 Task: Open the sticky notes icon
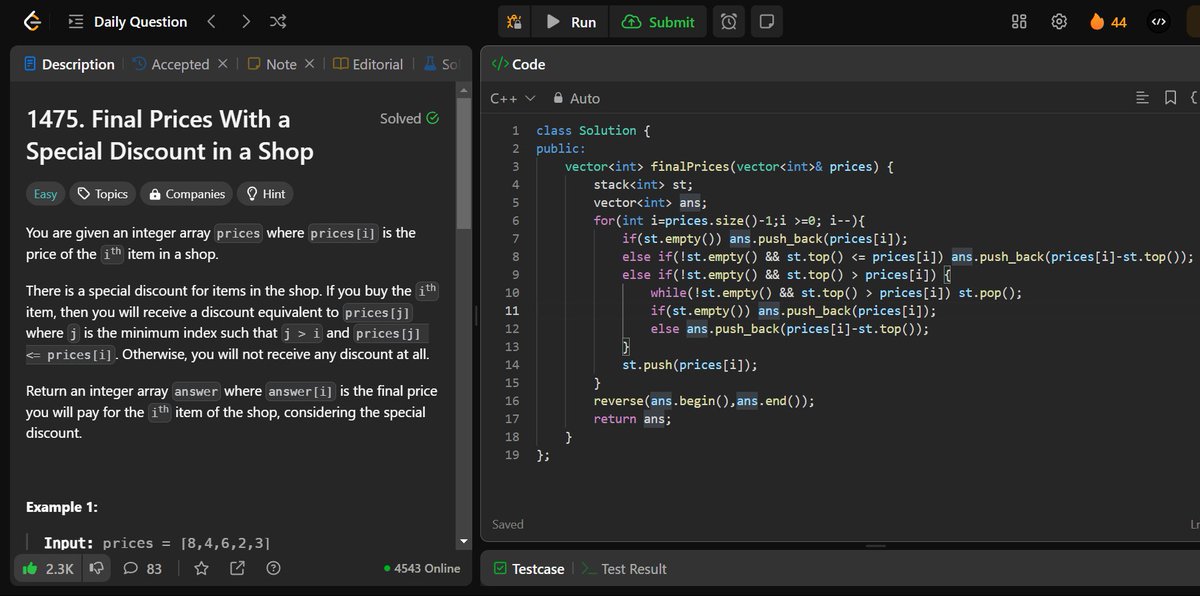767,21
